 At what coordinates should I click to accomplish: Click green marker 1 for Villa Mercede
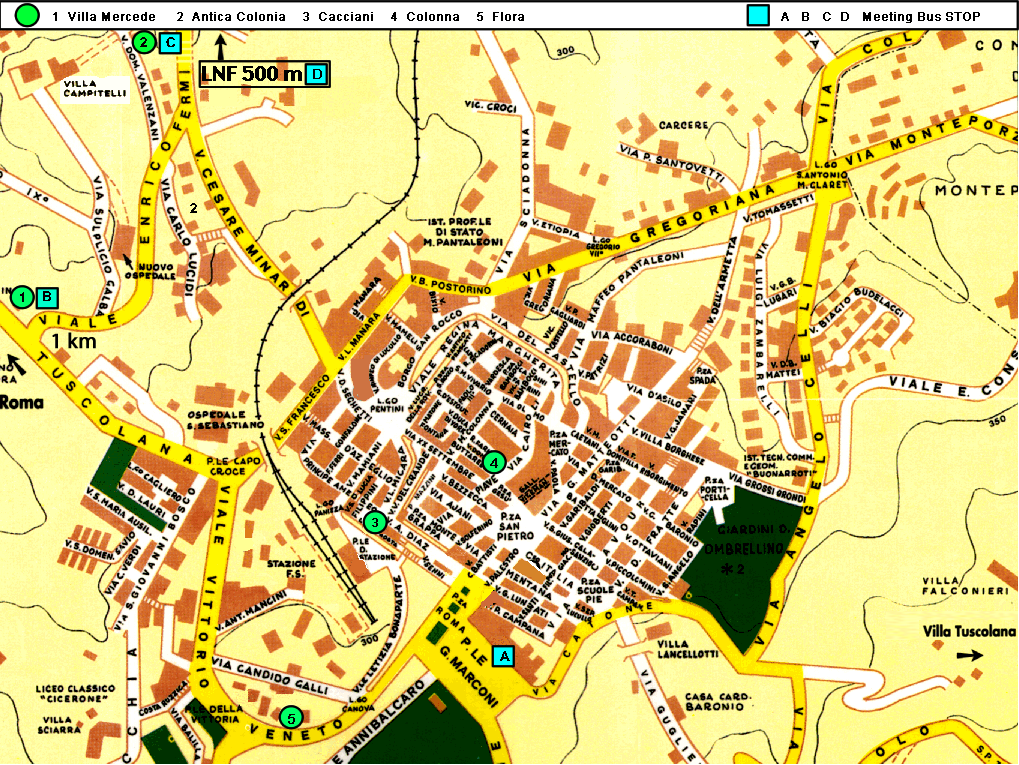22,297
